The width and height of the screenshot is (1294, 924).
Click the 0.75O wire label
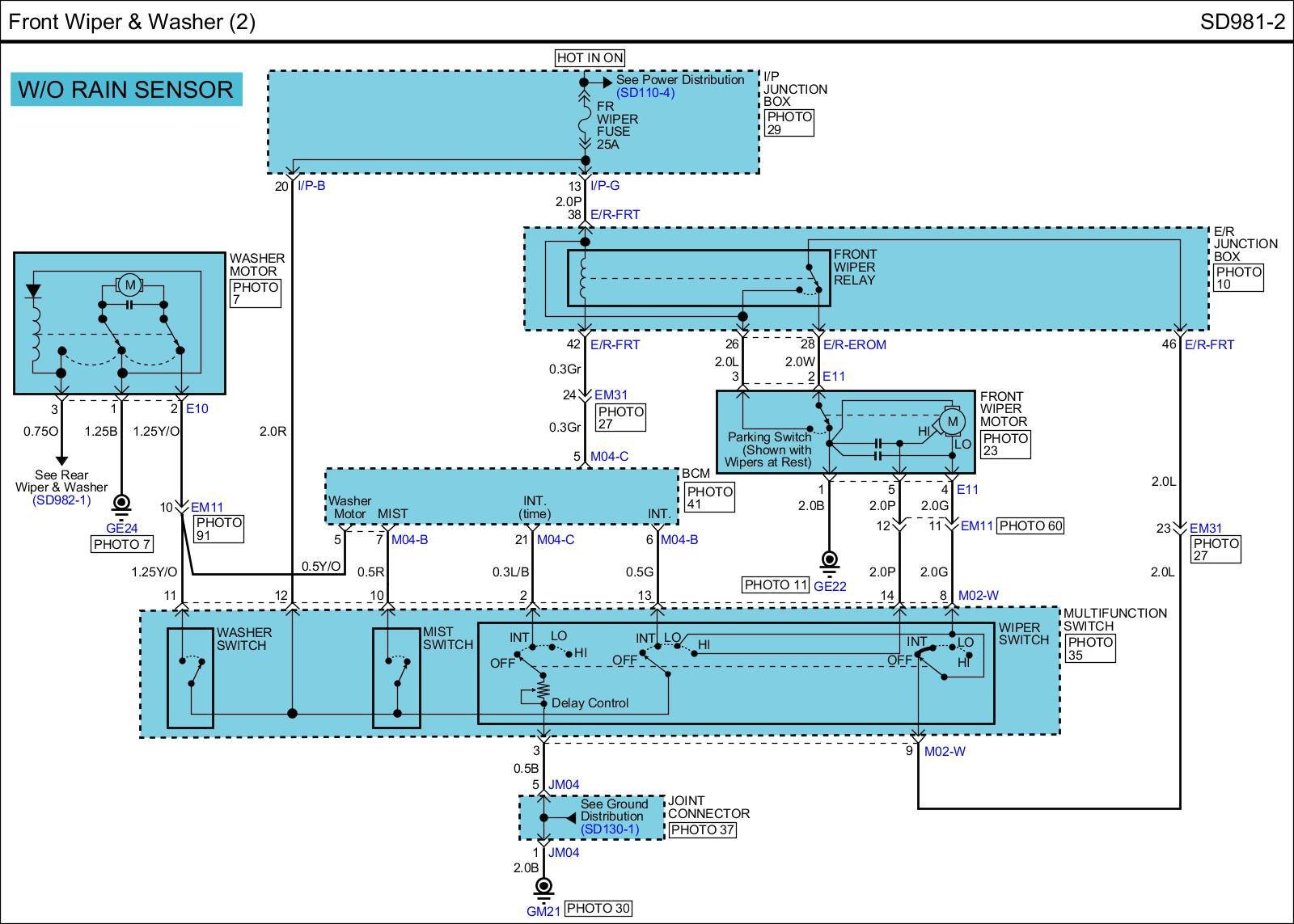click(41, 432)
